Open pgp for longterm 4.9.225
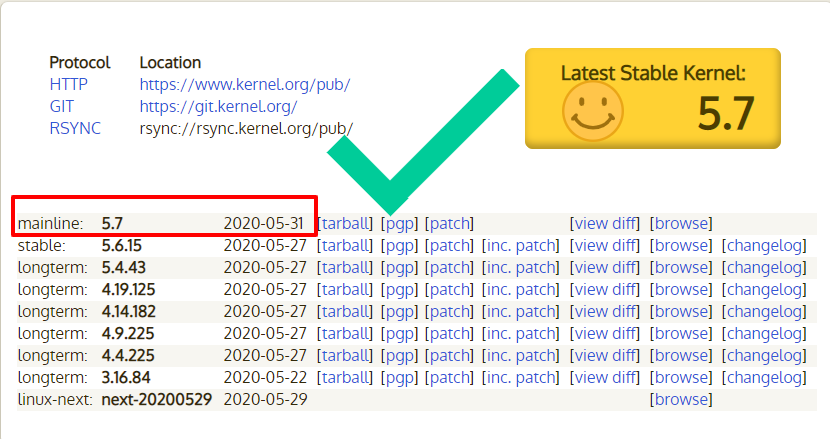 400,334
